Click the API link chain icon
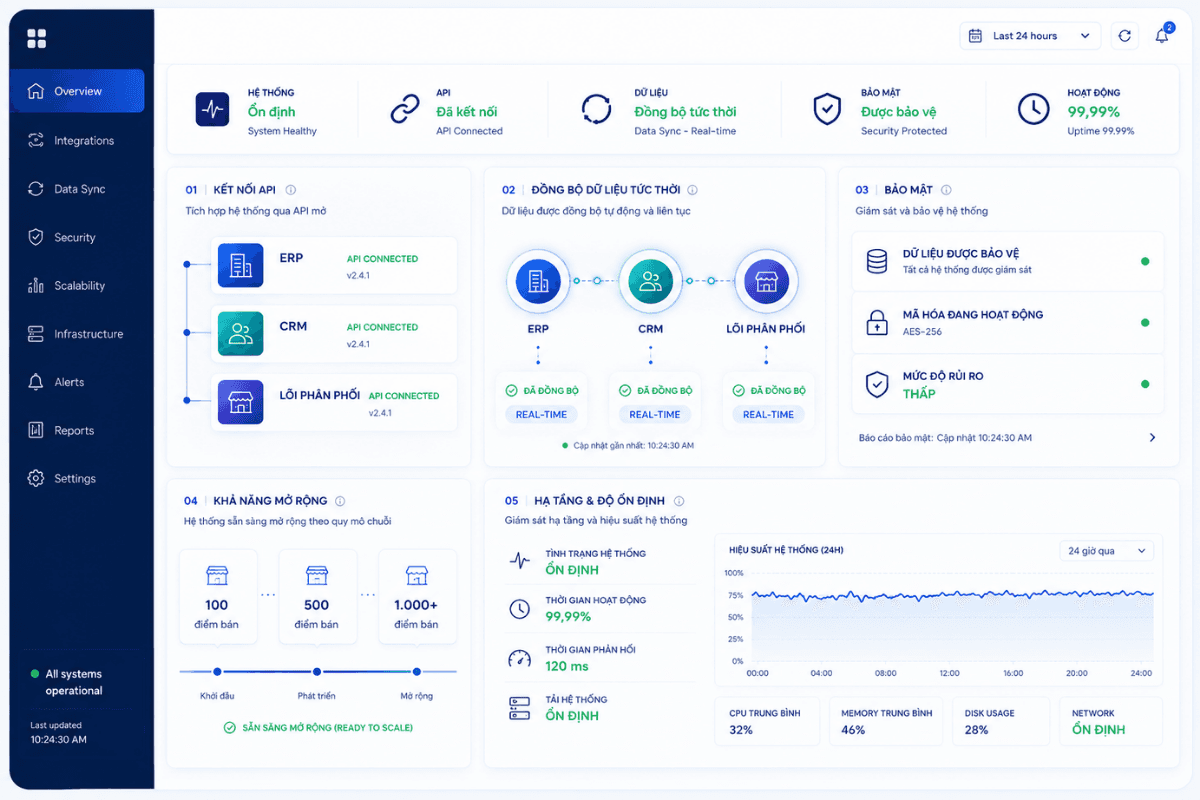1200x800 pixels. (404, 109)
